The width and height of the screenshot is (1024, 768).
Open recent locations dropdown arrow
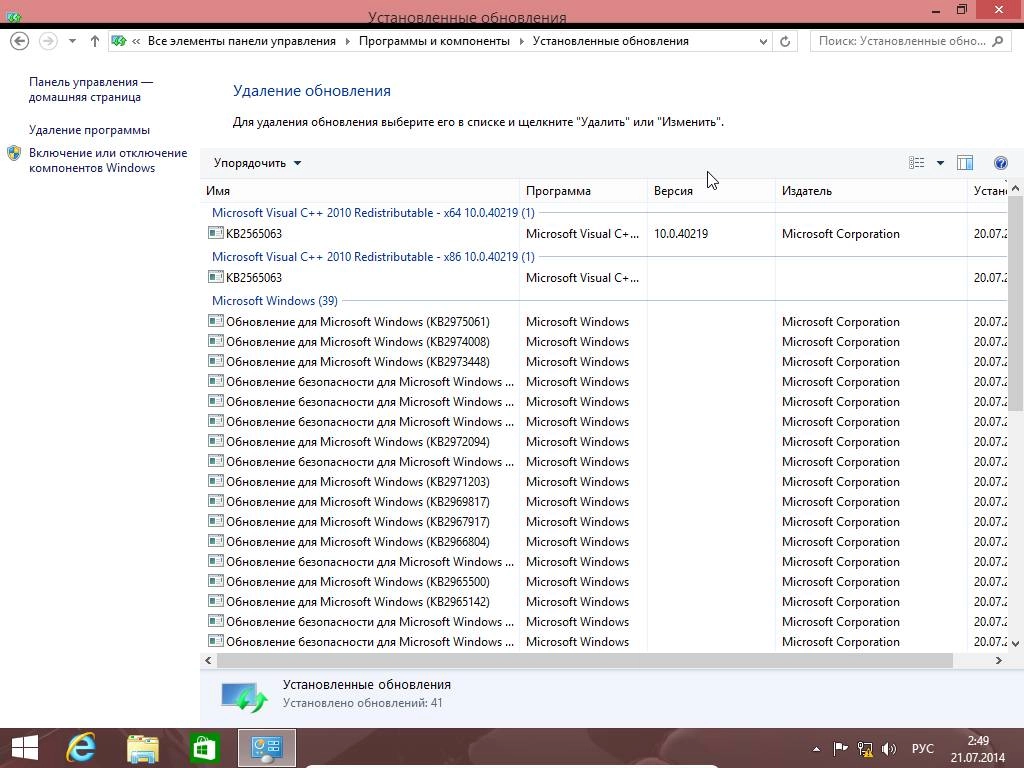(x=72, y=41)
